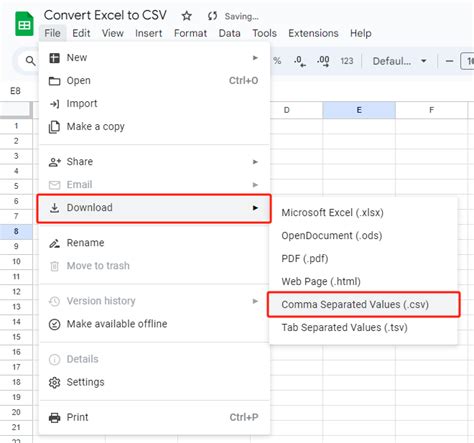This screenshot has width=474, height=443.
Task: Expand the Version history submenu arrow
Action: [255, 301]
